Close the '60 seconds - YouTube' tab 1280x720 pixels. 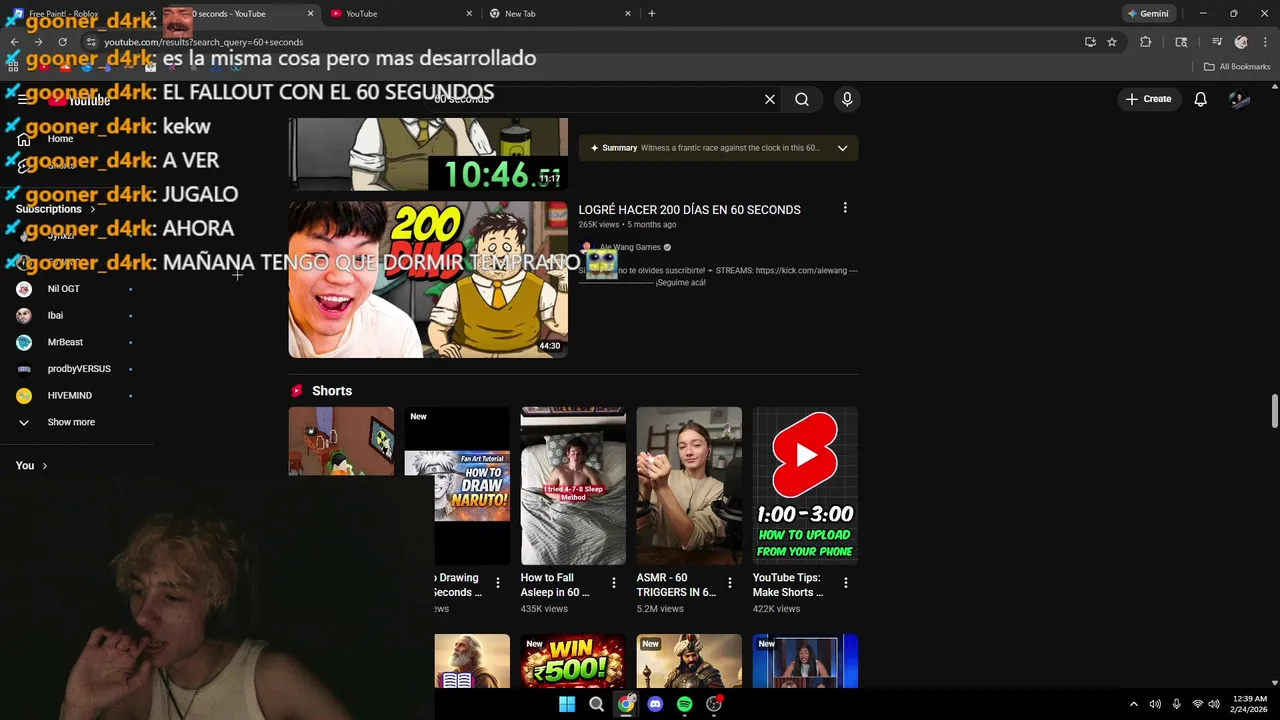[x=310, y=13]
